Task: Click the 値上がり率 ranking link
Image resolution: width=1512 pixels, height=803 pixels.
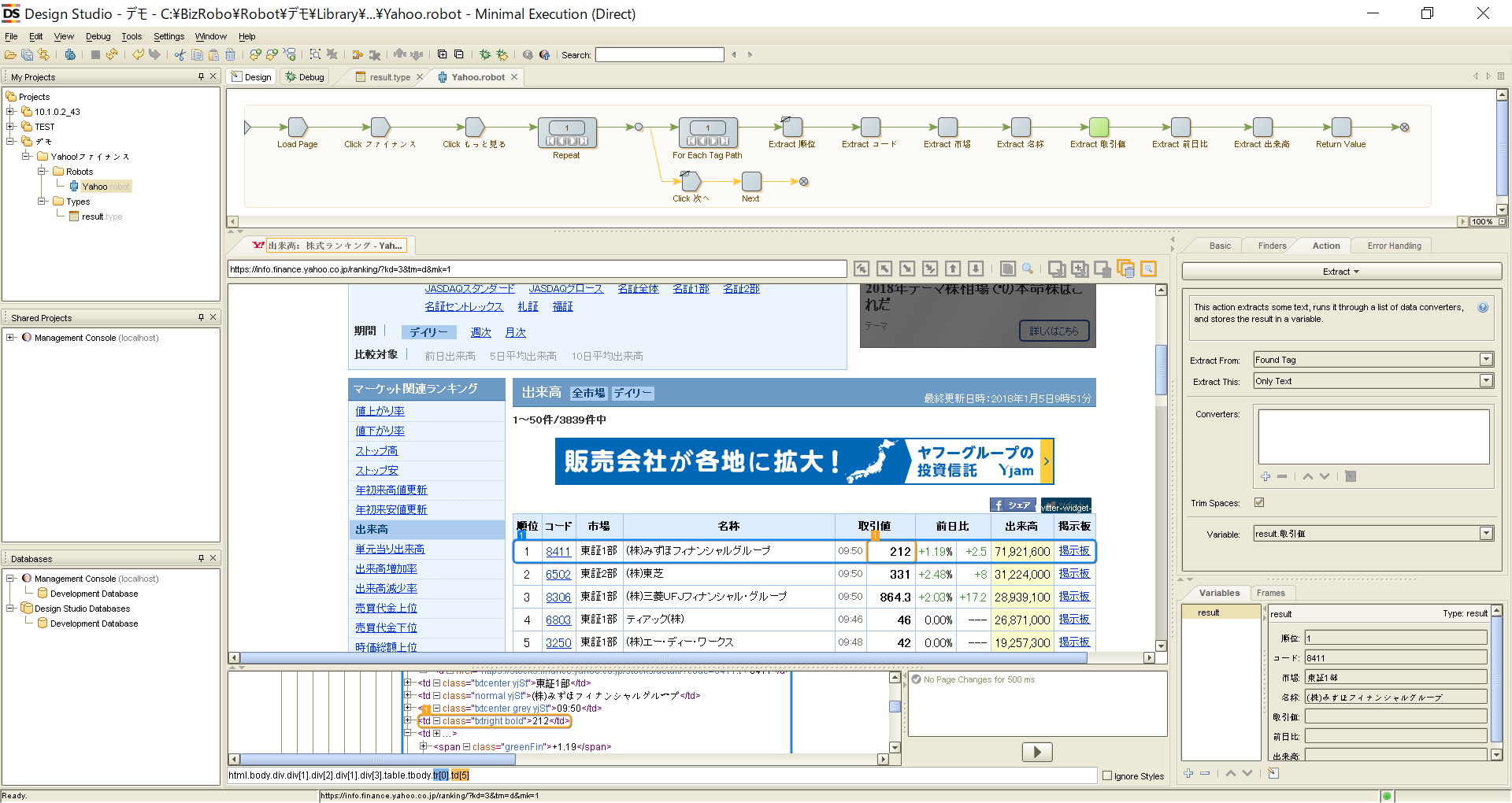Action: point(380,411)
